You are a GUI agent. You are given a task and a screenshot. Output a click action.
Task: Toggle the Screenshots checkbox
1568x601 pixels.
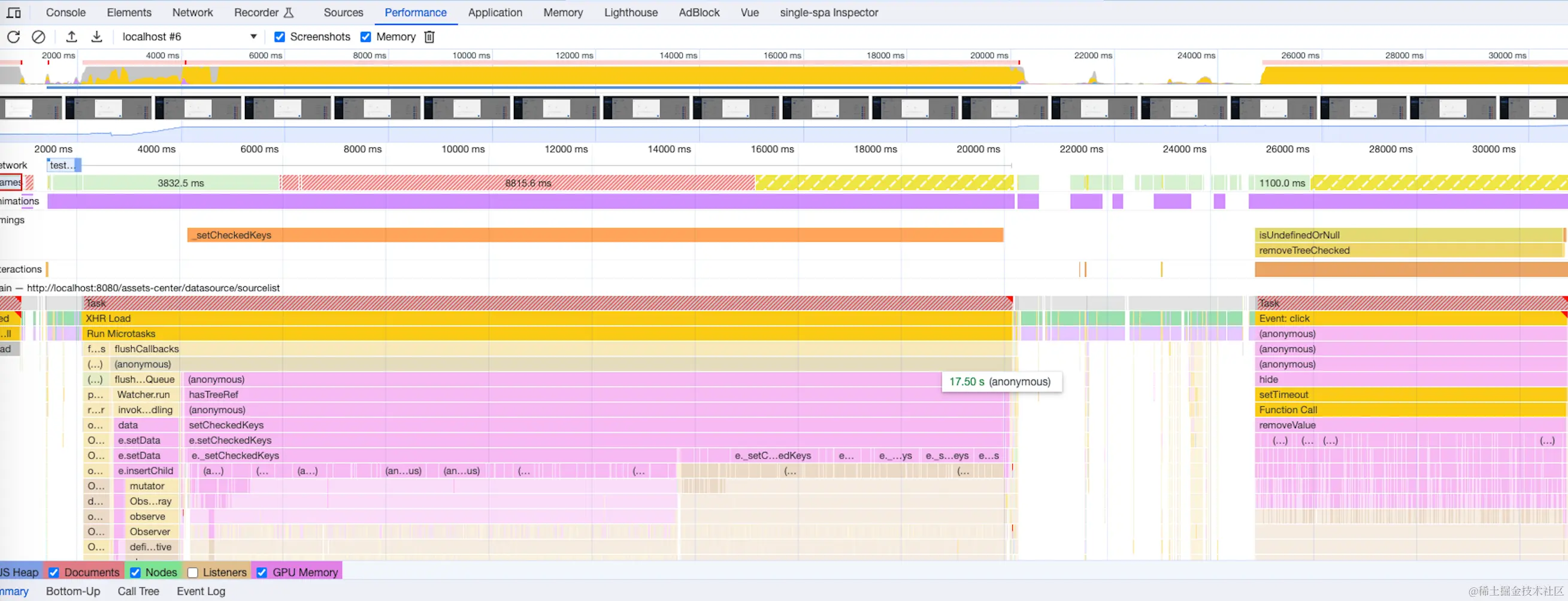click(279, 37)
